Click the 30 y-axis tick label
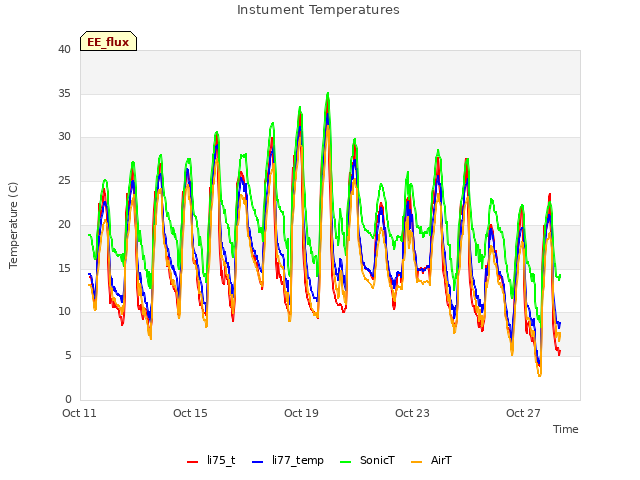Screen dimensions: 640x480 [x=64, y=137]
